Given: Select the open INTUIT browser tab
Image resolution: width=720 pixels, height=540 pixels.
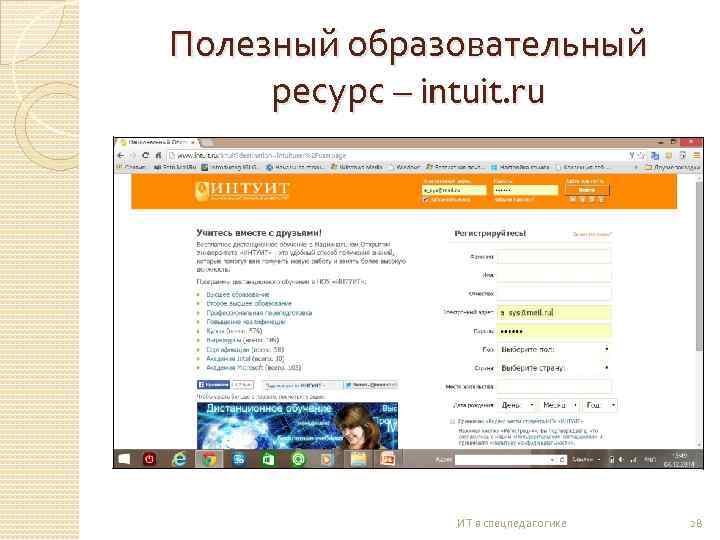Looking at the screenshot, I should point(158,142).
